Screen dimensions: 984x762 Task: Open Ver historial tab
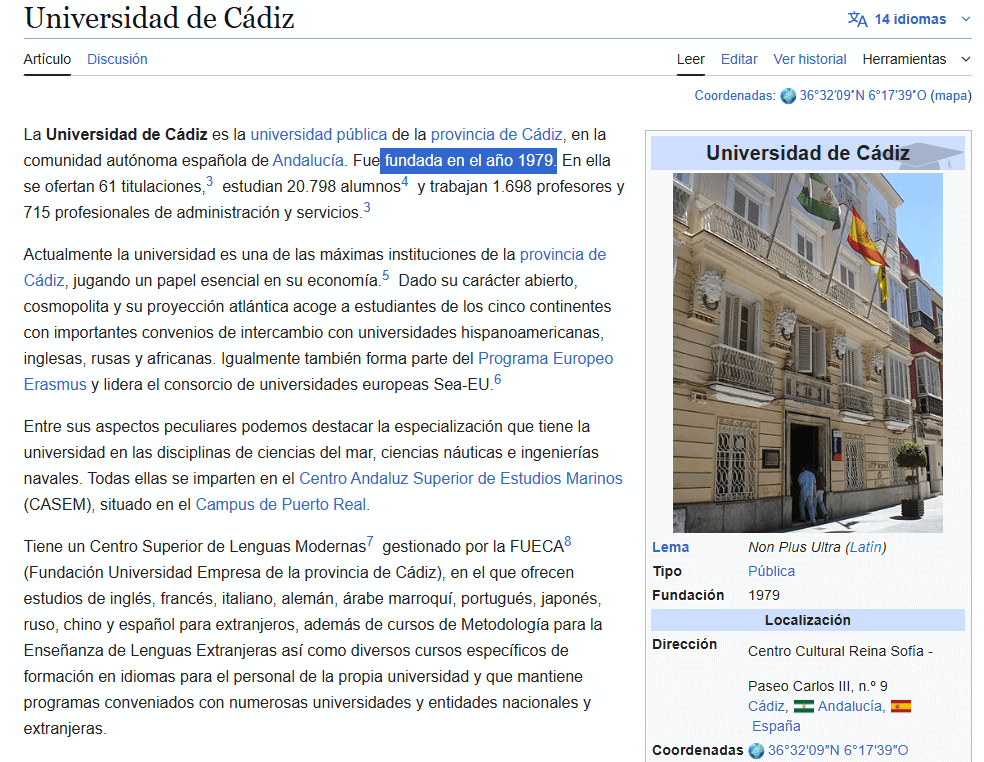click(810, 60)
